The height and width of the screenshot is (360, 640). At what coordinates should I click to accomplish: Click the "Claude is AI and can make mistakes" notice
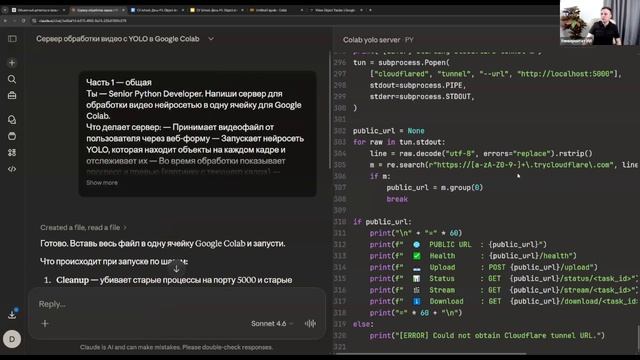tap(176, 347)
